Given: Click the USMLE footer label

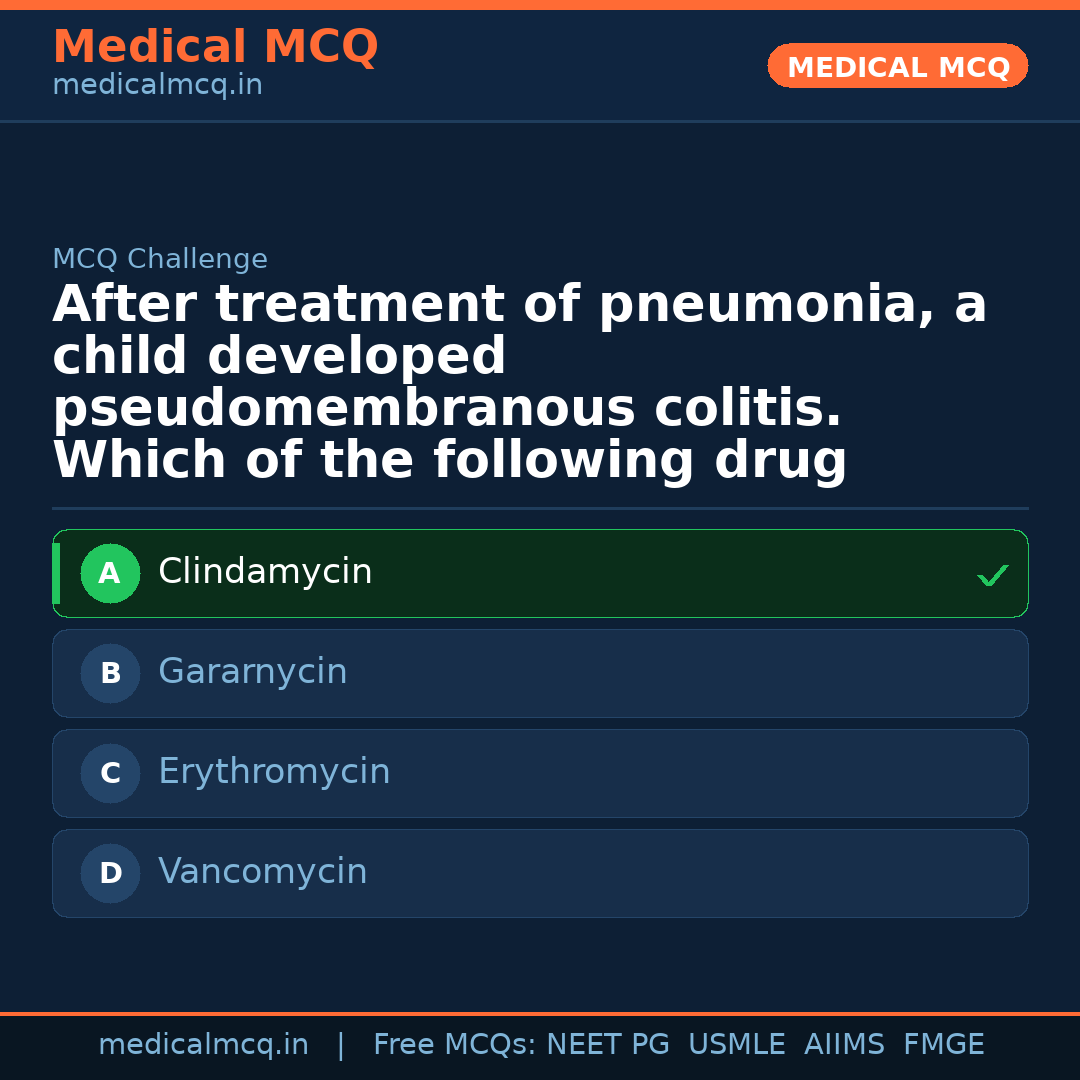Looking at the screenshot, I should pyautogui.click(x=736, y=1045).
